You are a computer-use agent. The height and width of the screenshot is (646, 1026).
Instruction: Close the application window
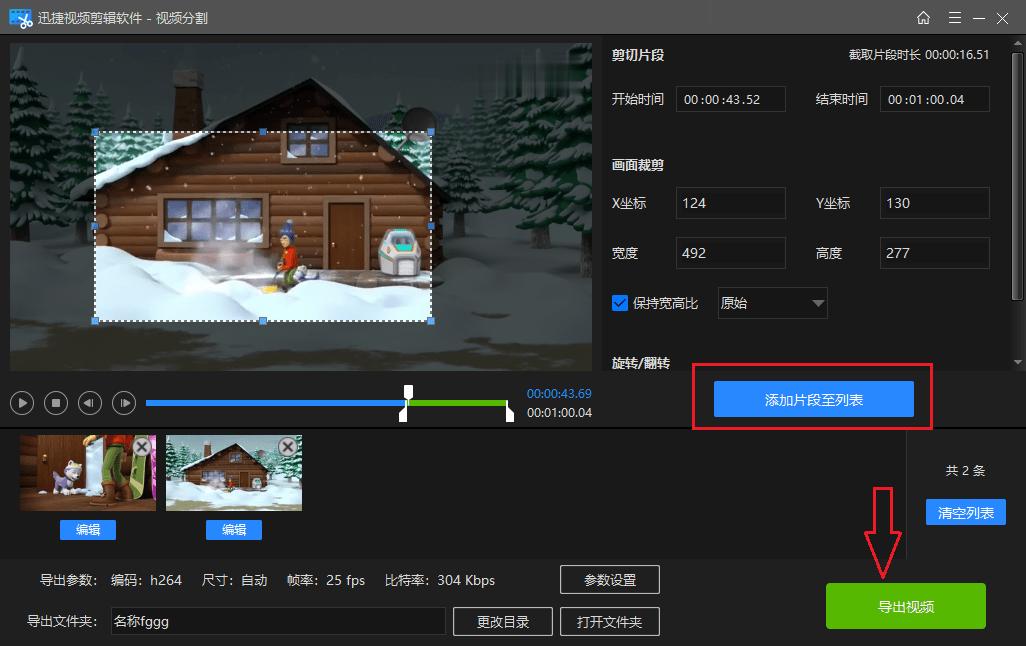click(x=1002, y=18)
